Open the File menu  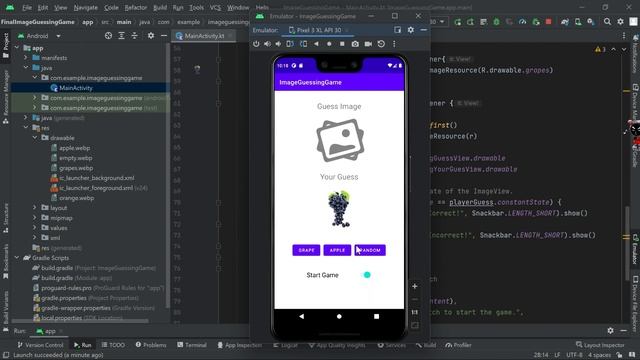click(27, 7)
